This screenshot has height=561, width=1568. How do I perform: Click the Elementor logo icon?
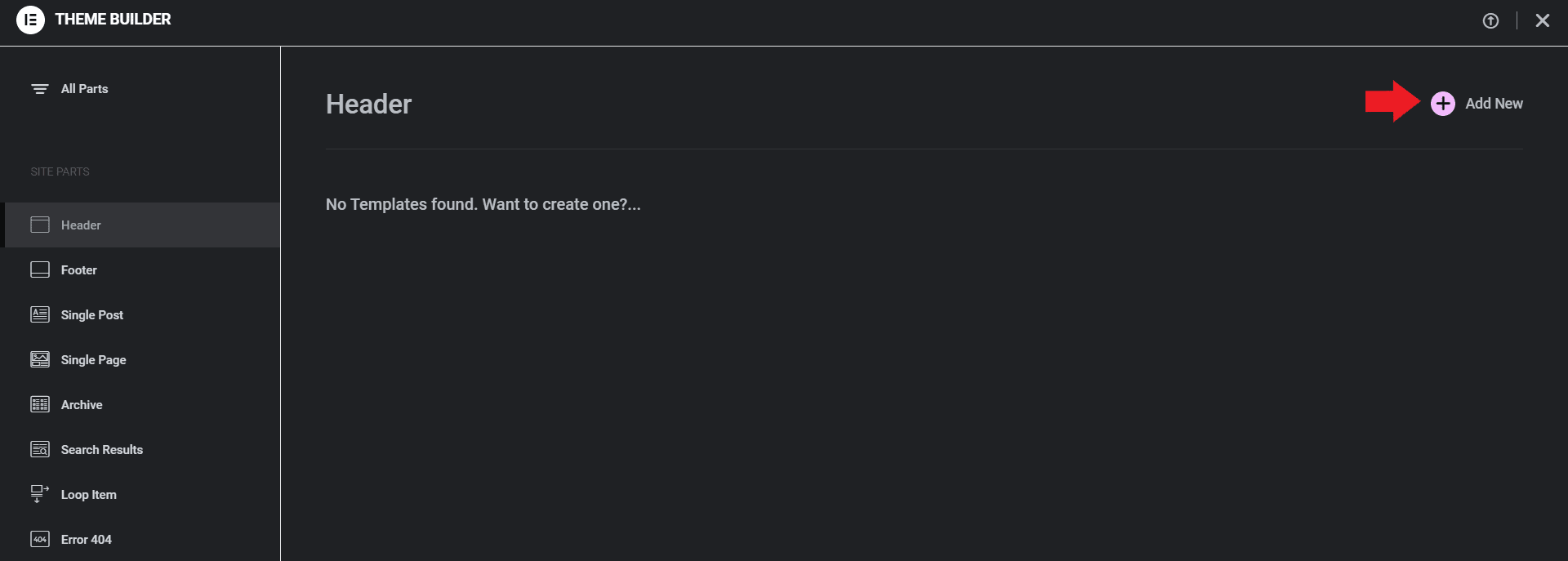(x=30, y=20)
